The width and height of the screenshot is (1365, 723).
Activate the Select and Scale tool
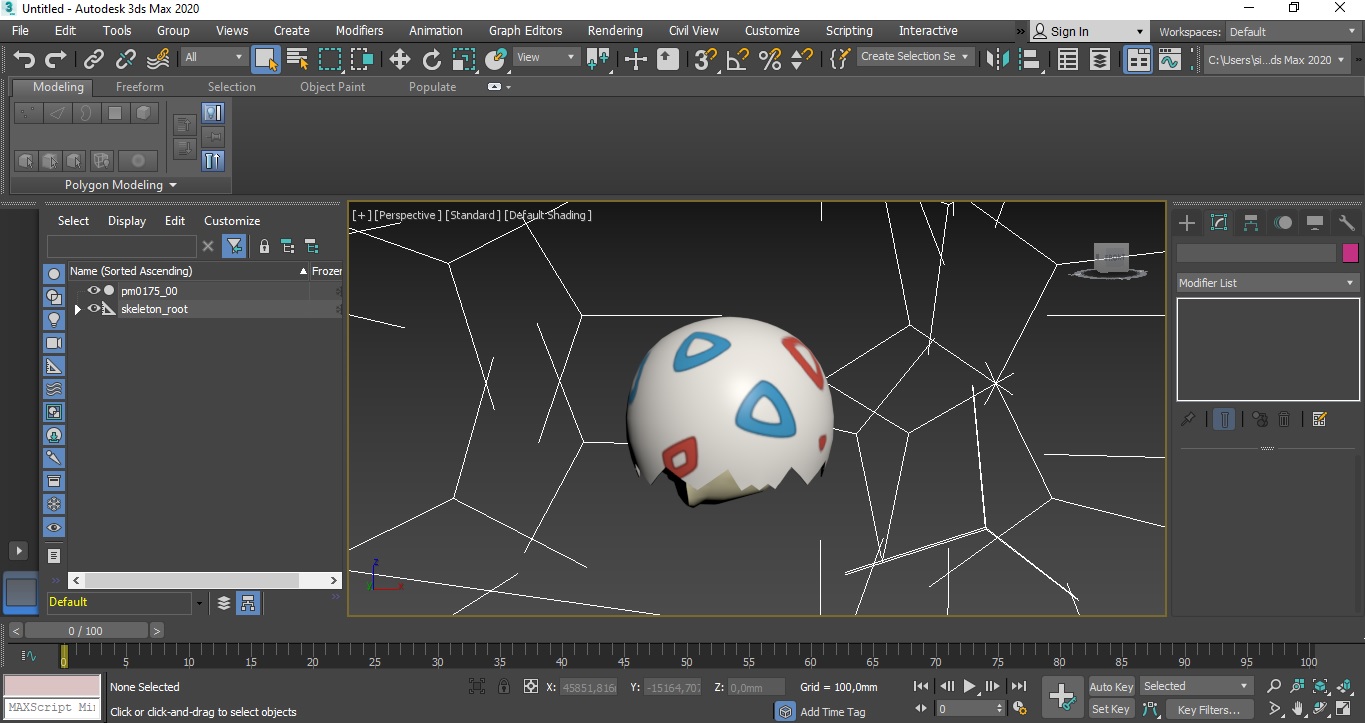[x=464, y=59]
